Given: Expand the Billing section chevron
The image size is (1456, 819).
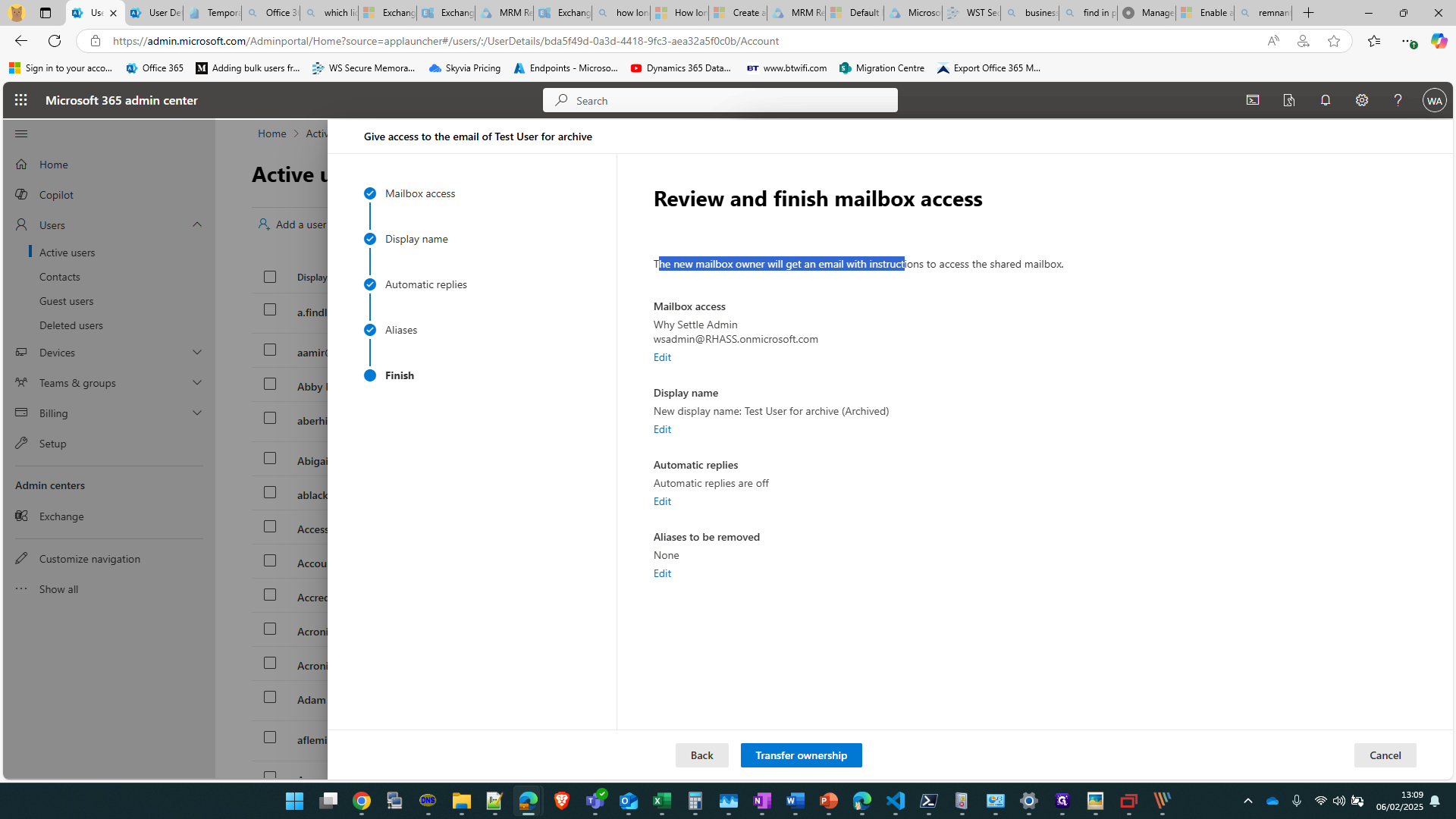Looking at the screenshot, I should tap(197, 413).
